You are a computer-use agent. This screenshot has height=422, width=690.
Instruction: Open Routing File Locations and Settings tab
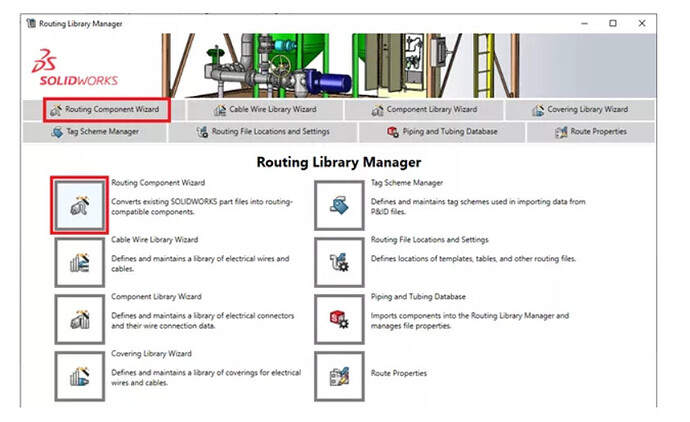click(x=263, y=132)
